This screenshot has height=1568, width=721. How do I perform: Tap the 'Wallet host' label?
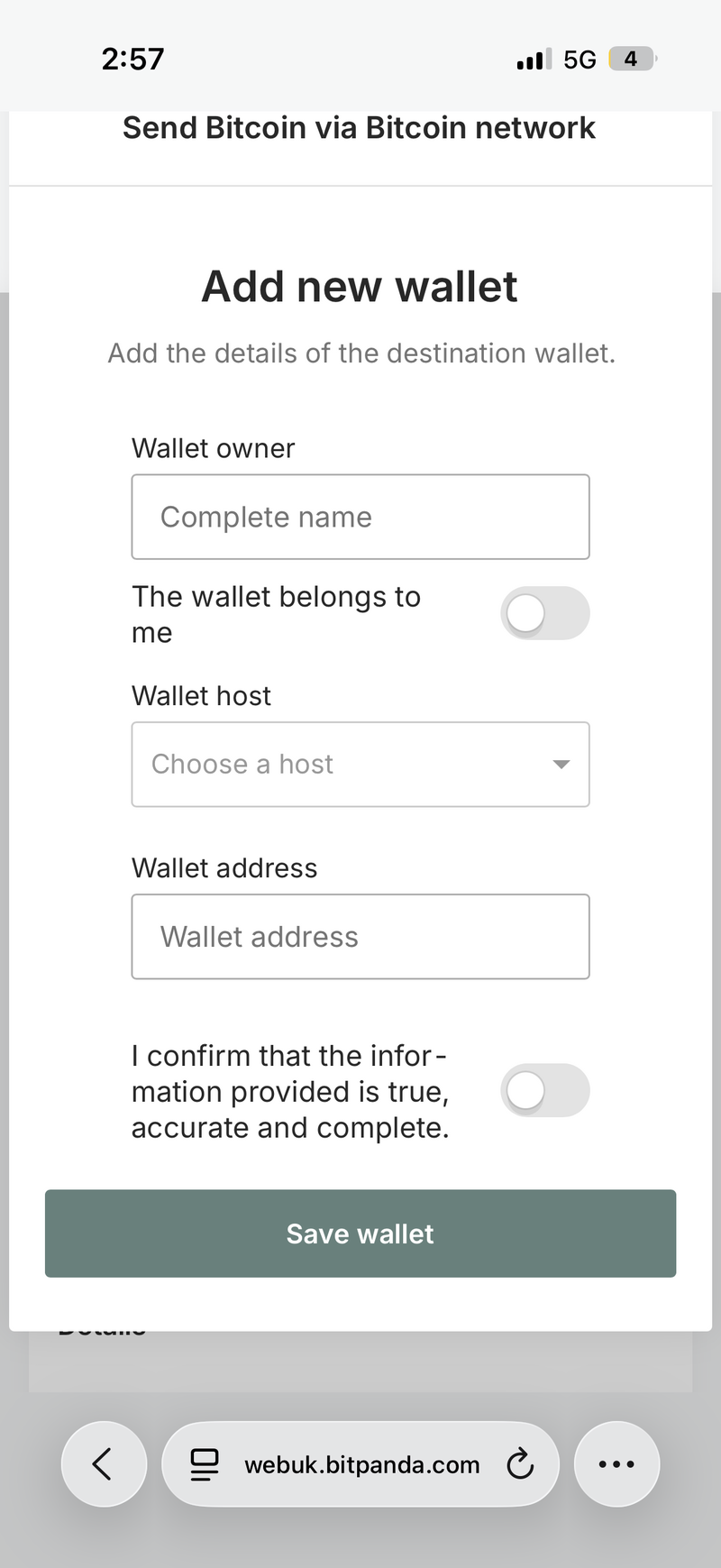pyautogui.click(x=201, y=696)
